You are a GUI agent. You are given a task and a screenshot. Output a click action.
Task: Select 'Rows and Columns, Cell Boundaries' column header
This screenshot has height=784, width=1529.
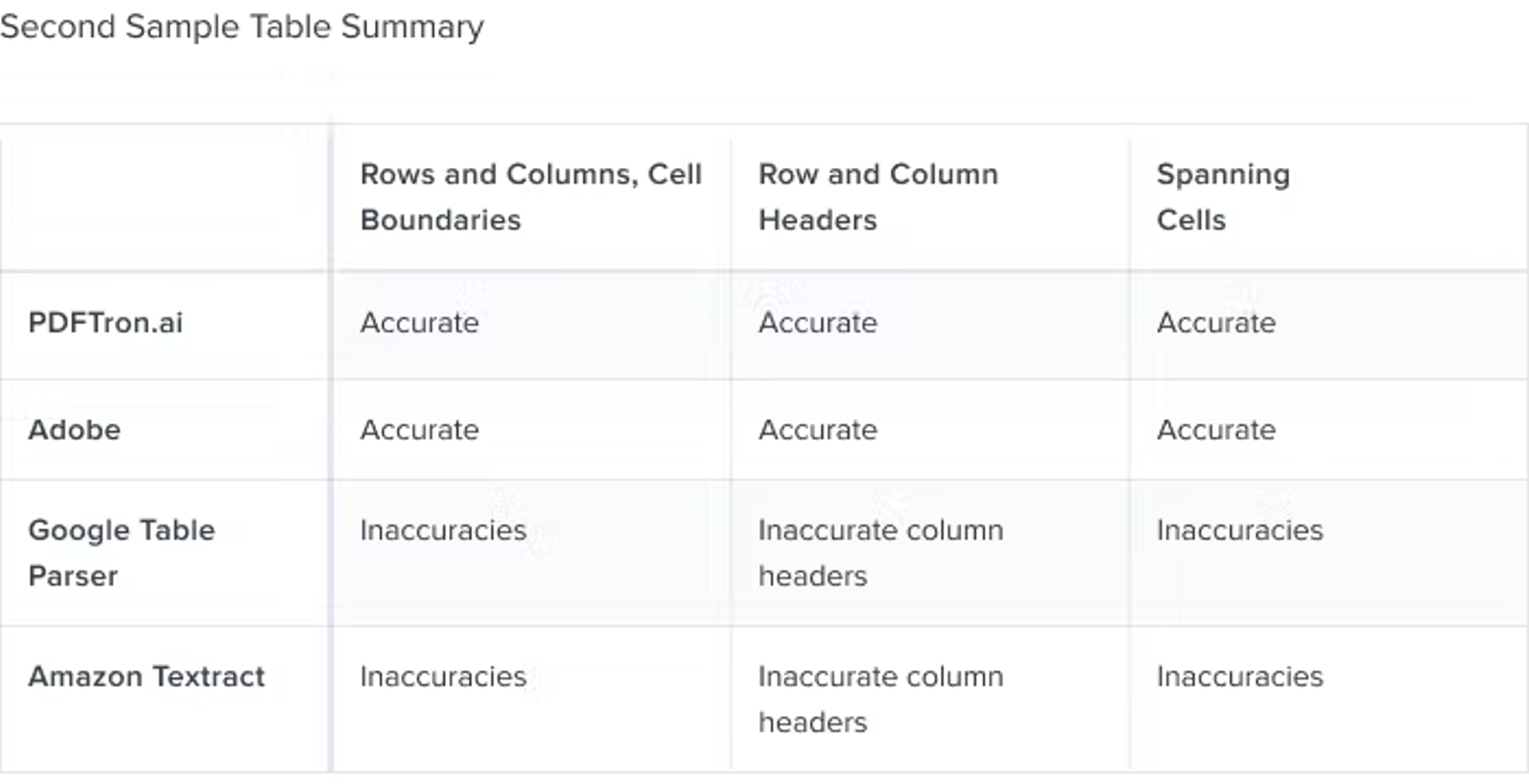(x=530, y=197)
